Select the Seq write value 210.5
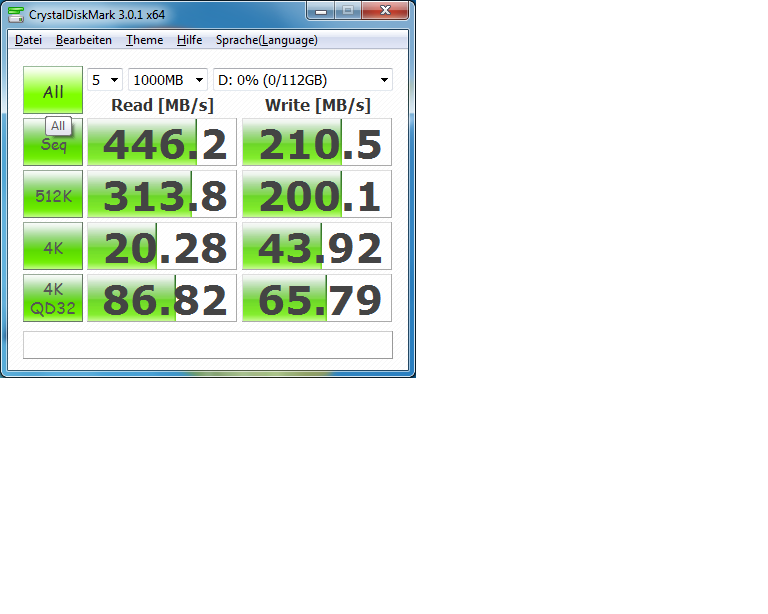The width and height of the screenshot is (768, 614). [x=317, y=142]
